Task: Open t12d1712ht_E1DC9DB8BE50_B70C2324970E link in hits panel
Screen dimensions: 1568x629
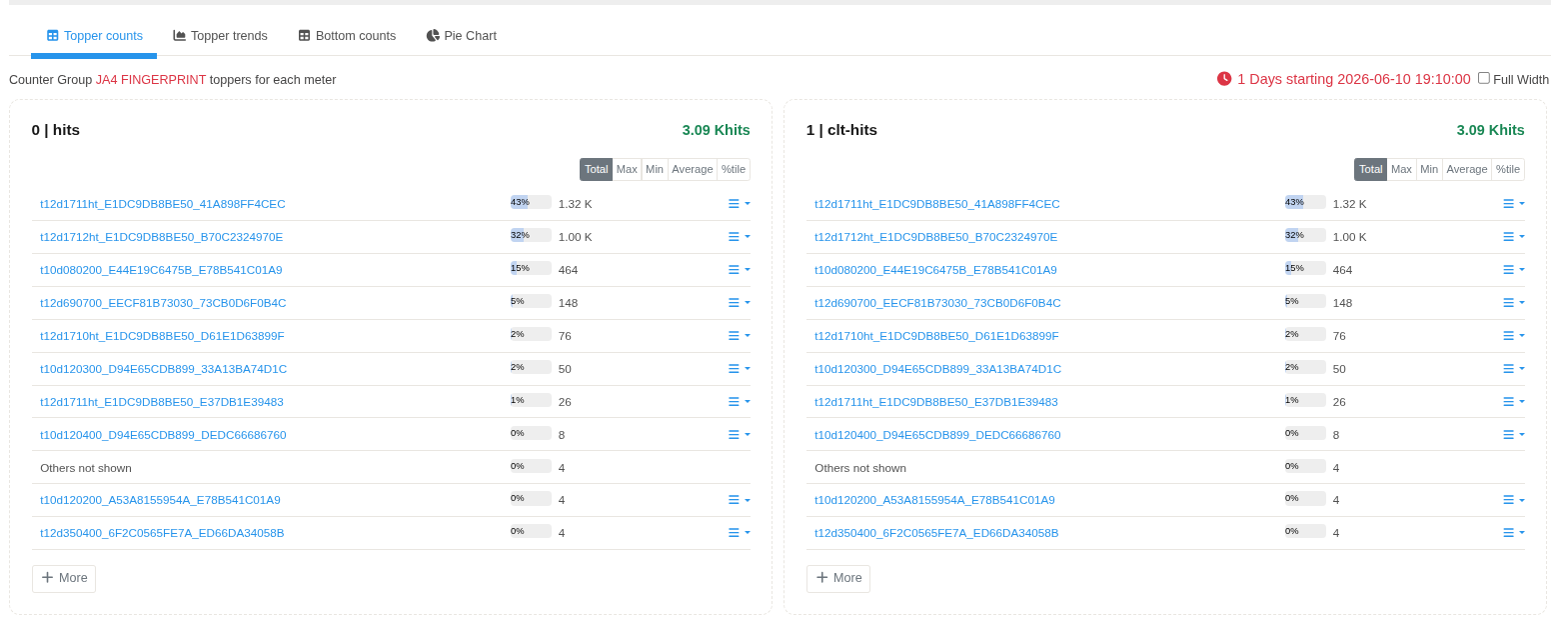Action: [x=162, y=237]
